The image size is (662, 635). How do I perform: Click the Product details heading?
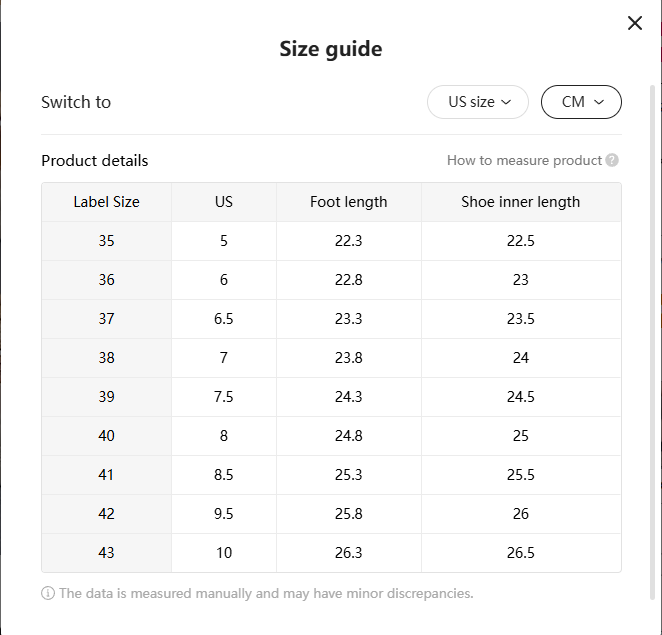(95, 160)
